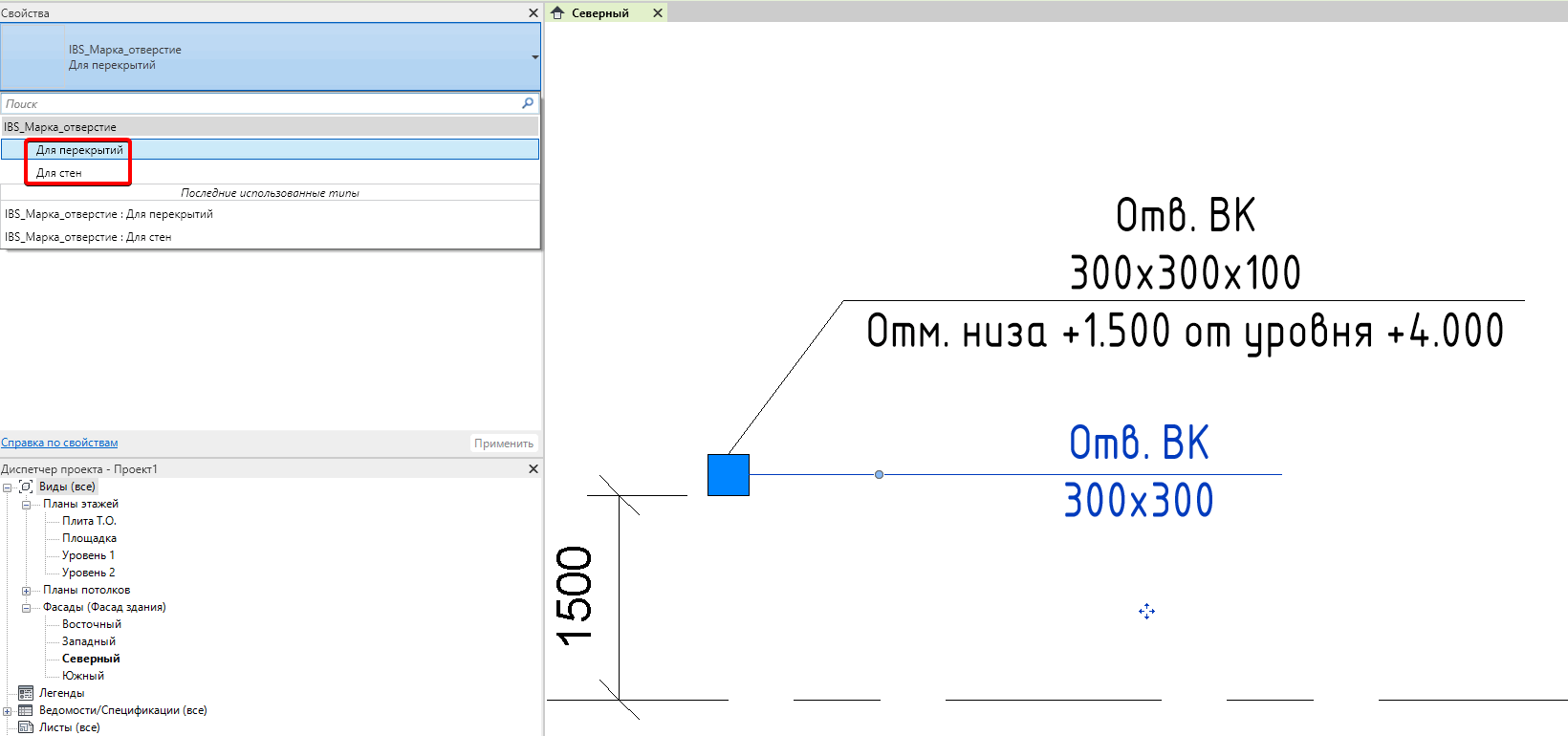
Task: Expand the Планы потолков node
Action: pos(27,591)
